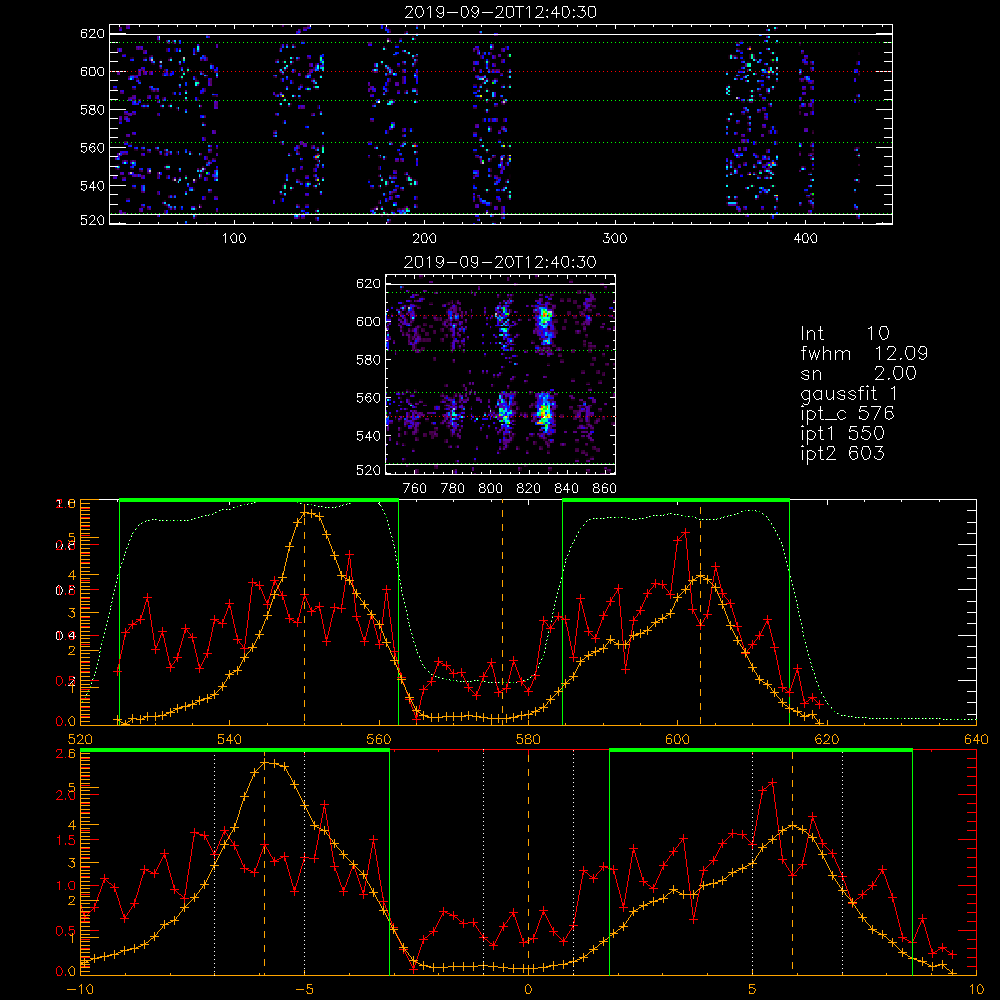The width and height of the screenshot is (1000, 1000).
Task: Select the 'ipt2 603' parameter text
Action: click(842, 453)
